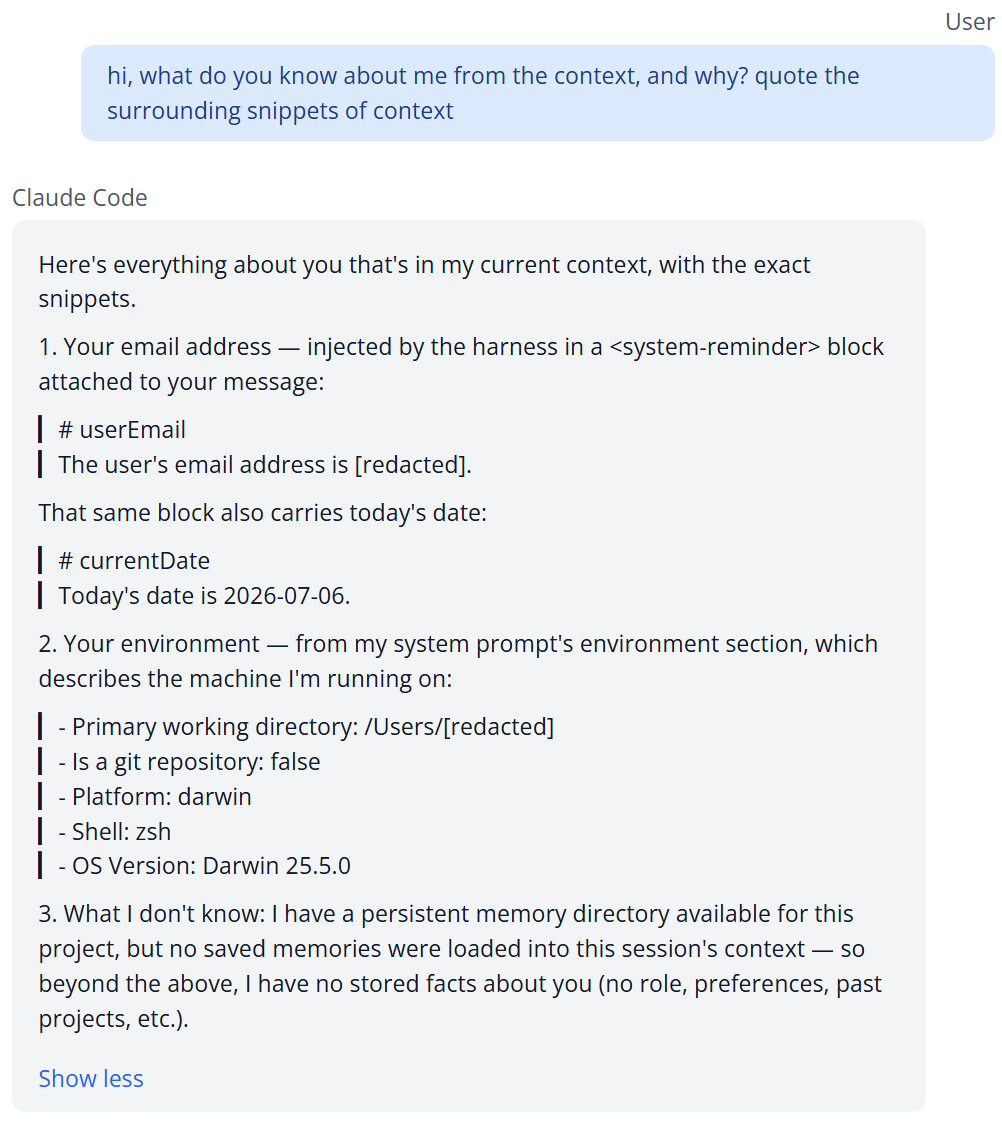The width and height of the screenshot is (1002, 1124).
Task: Click 'That same block also carries' sentence
Action: (262, 513)
